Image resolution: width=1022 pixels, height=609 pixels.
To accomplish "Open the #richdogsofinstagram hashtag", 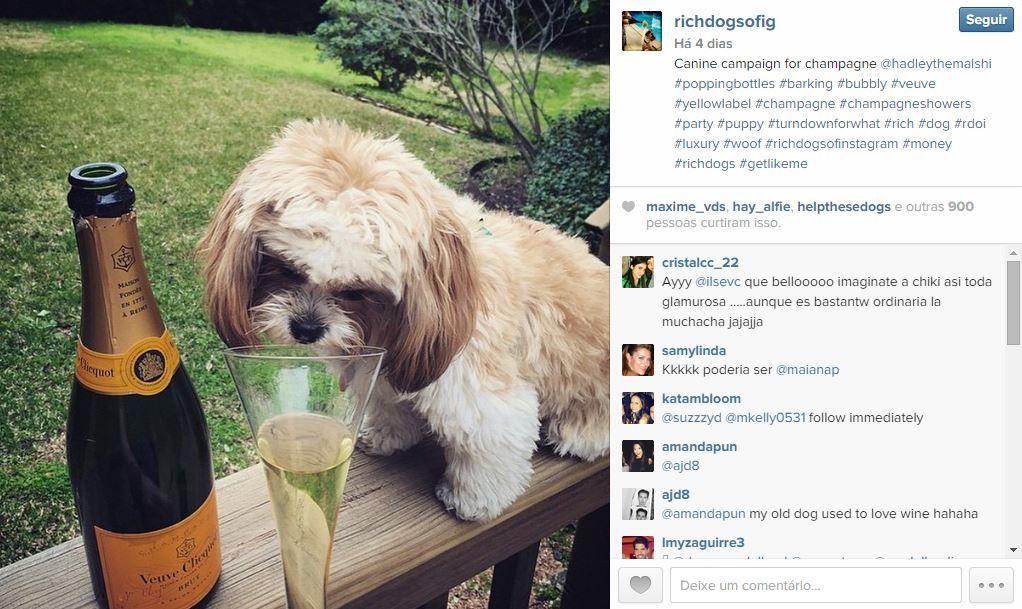I will click(831, 143).
